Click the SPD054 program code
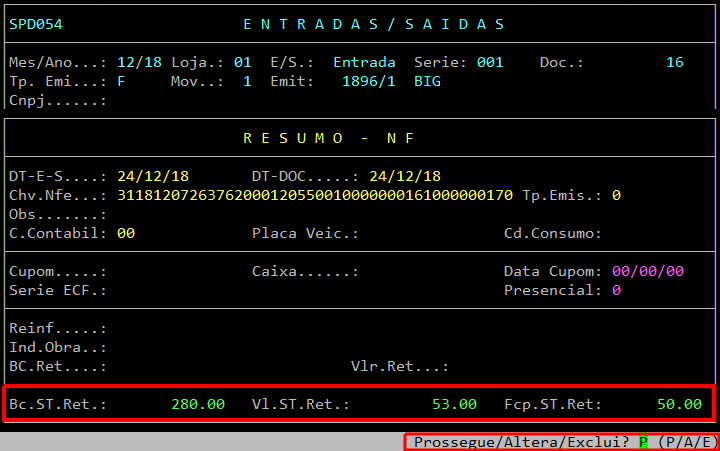The image size is (720, 451). 35,24
